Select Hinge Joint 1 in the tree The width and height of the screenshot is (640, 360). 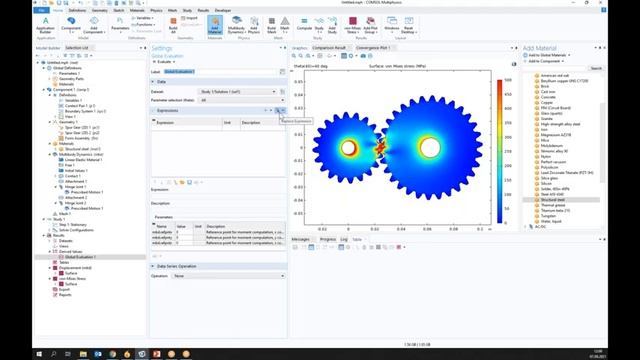(75, 187)
